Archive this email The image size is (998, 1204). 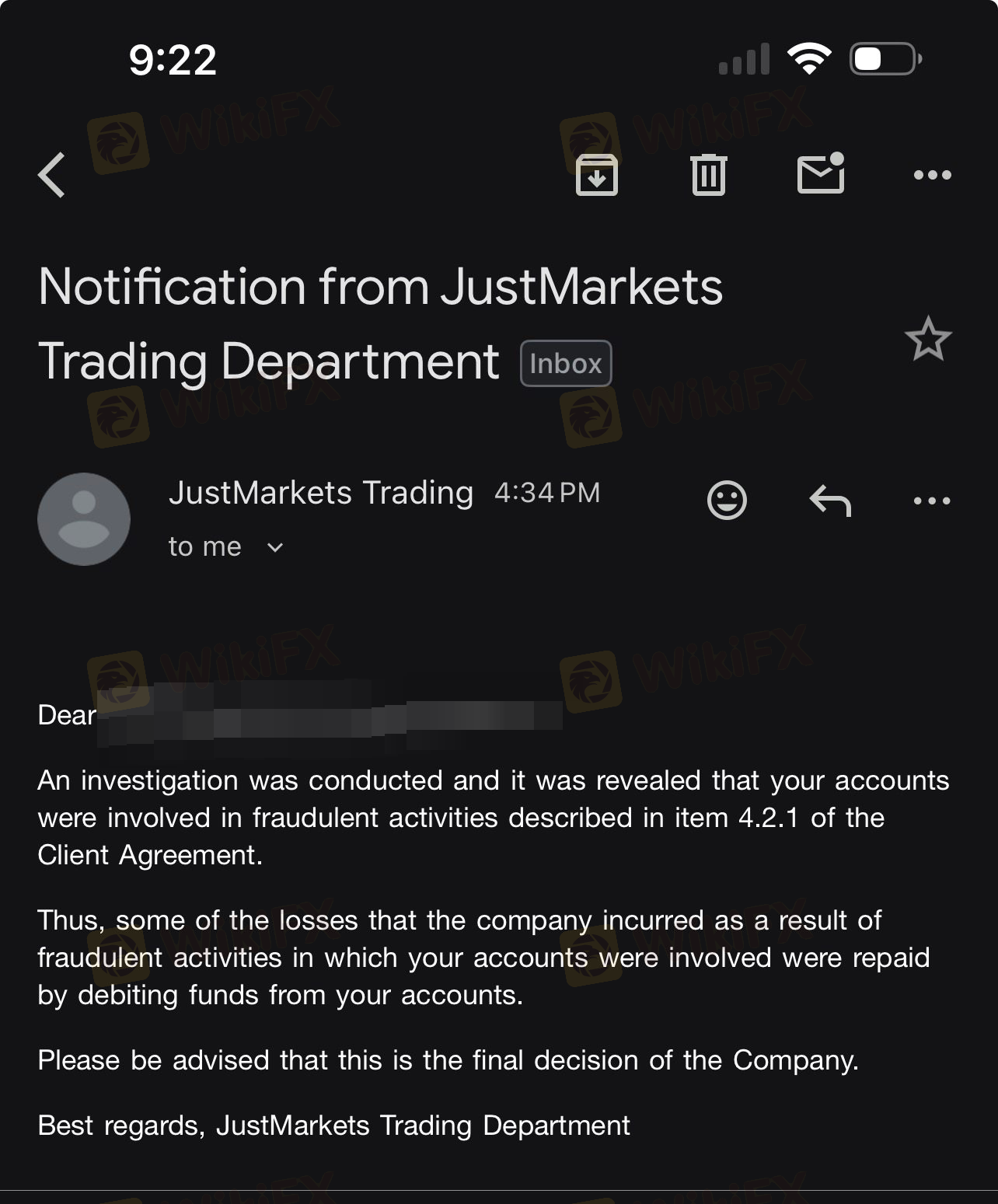pos(596,175)
